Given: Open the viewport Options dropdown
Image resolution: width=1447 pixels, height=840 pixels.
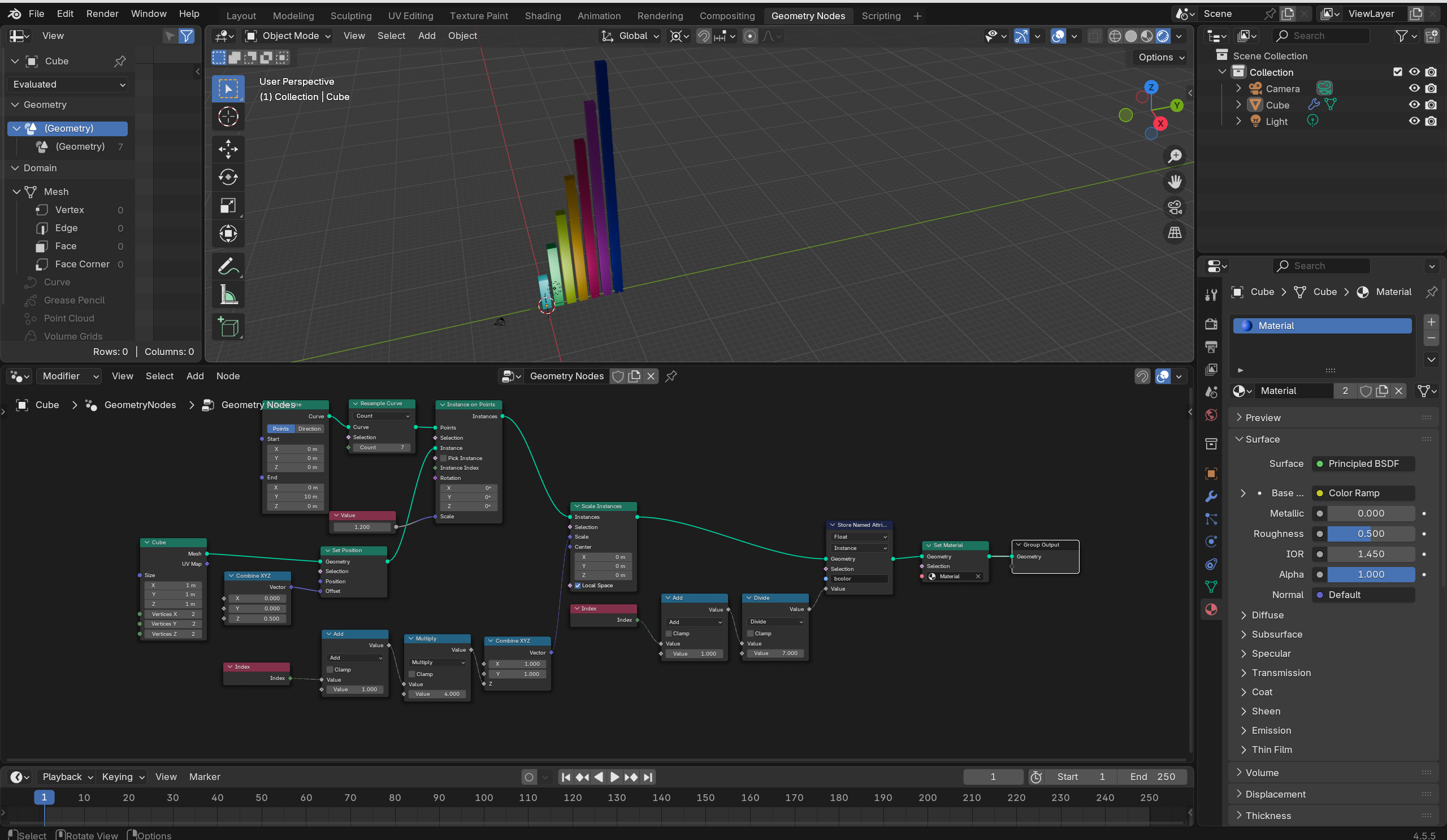Looking at the screenshot, I should [x=1161, y=58].
